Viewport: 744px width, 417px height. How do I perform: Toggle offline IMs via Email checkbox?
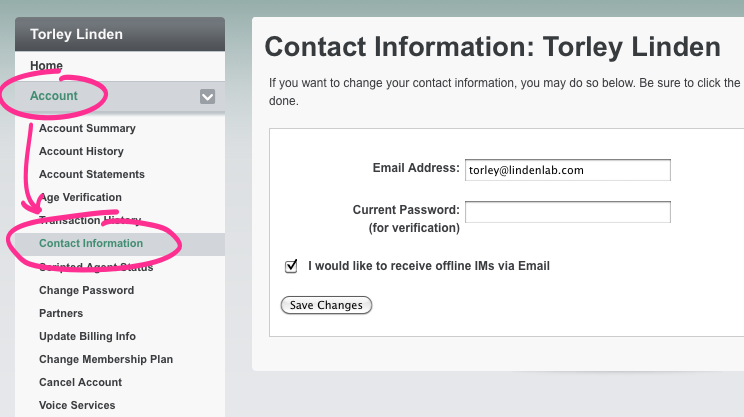coord(292,266)
